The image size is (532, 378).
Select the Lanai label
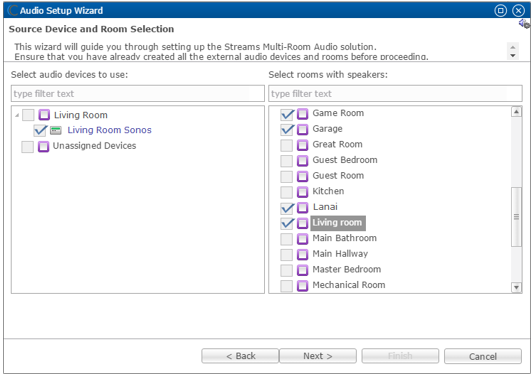325,207
